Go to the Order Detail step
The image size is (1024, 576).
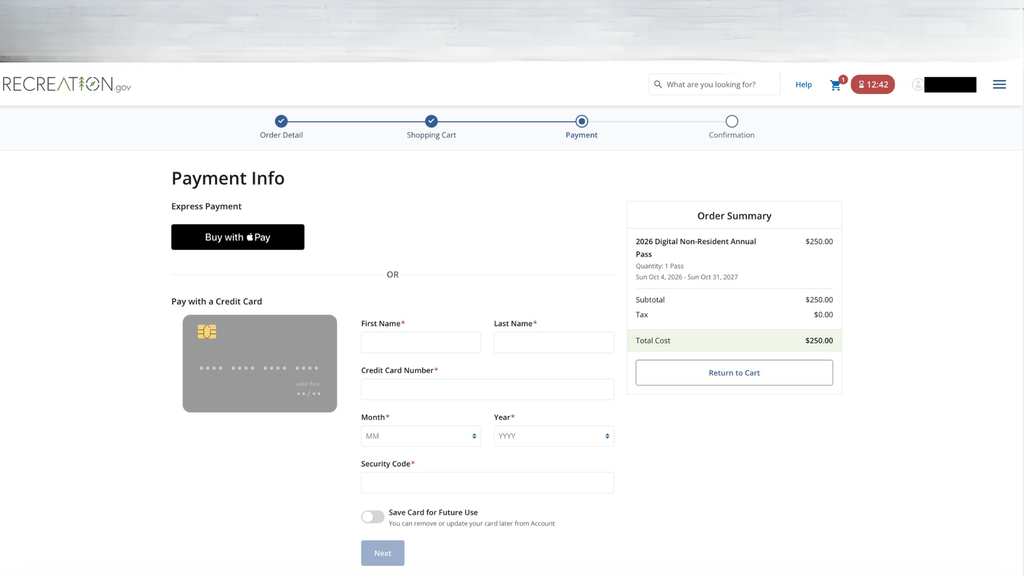point(281,127)
